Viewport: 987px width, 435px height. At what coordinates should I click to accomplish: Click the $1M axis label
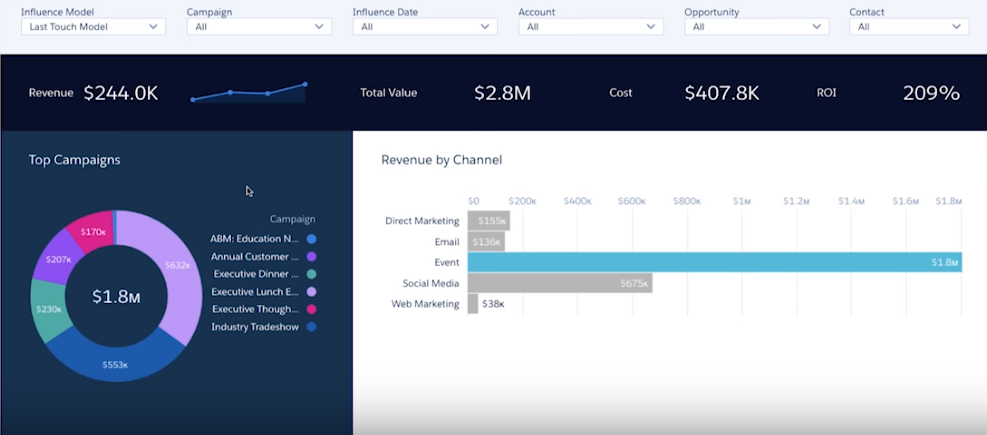click(742, 201)
